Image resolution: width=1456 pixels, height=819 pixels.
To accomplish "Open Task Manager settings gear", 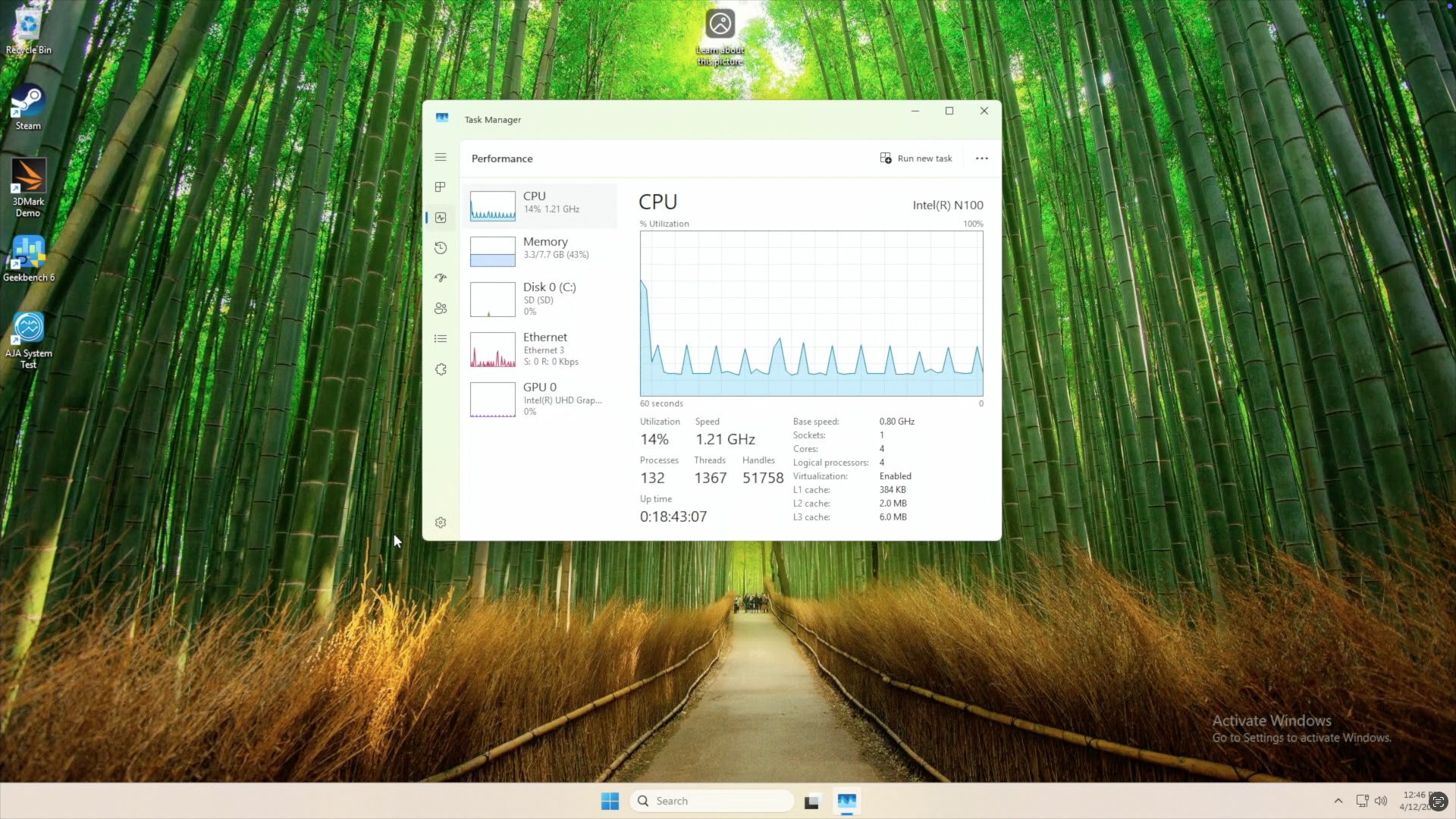I will pos(441,522).
